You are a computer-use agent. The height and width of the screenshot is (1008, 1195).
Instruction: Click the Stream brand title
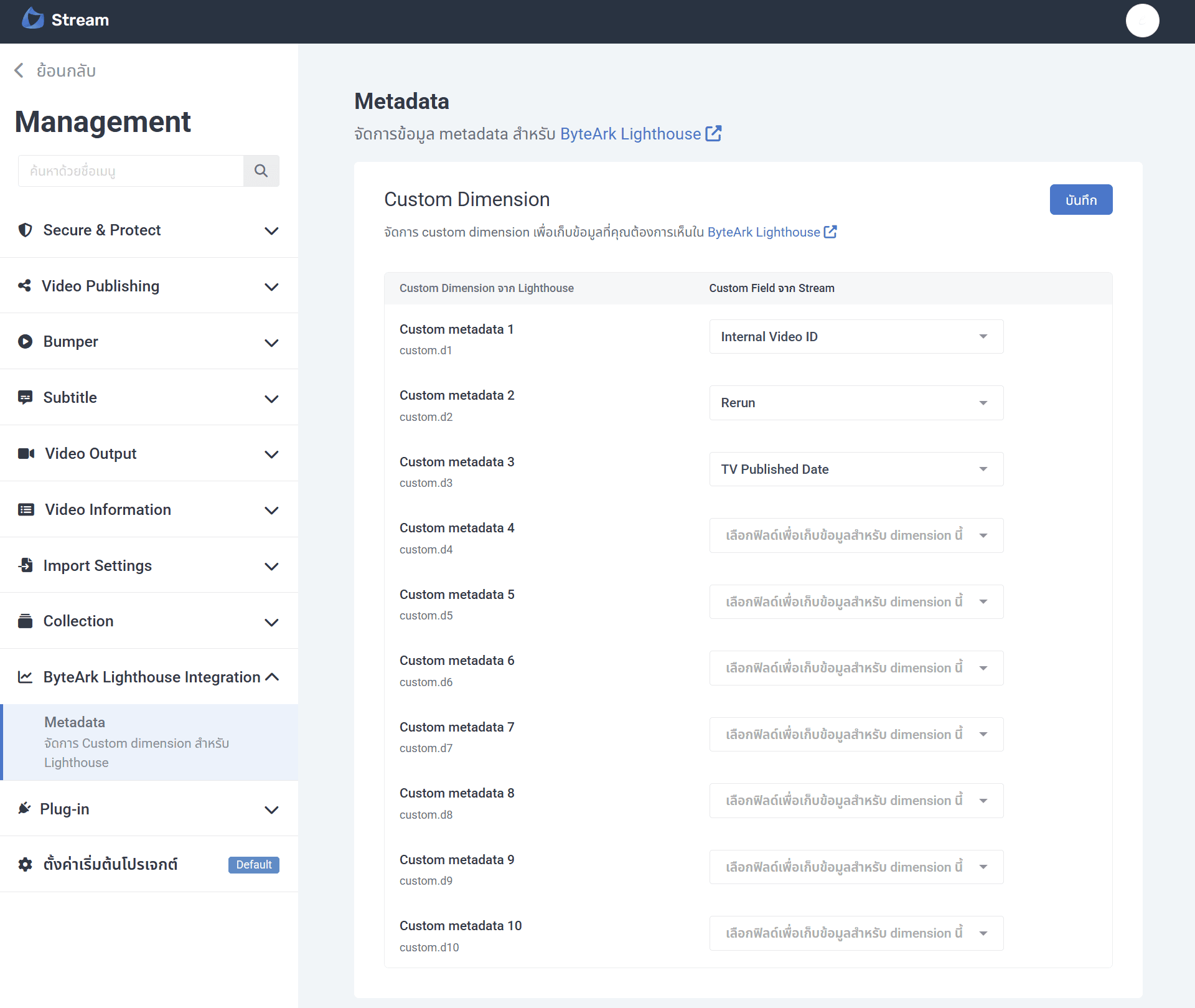[x=80, y=20]
